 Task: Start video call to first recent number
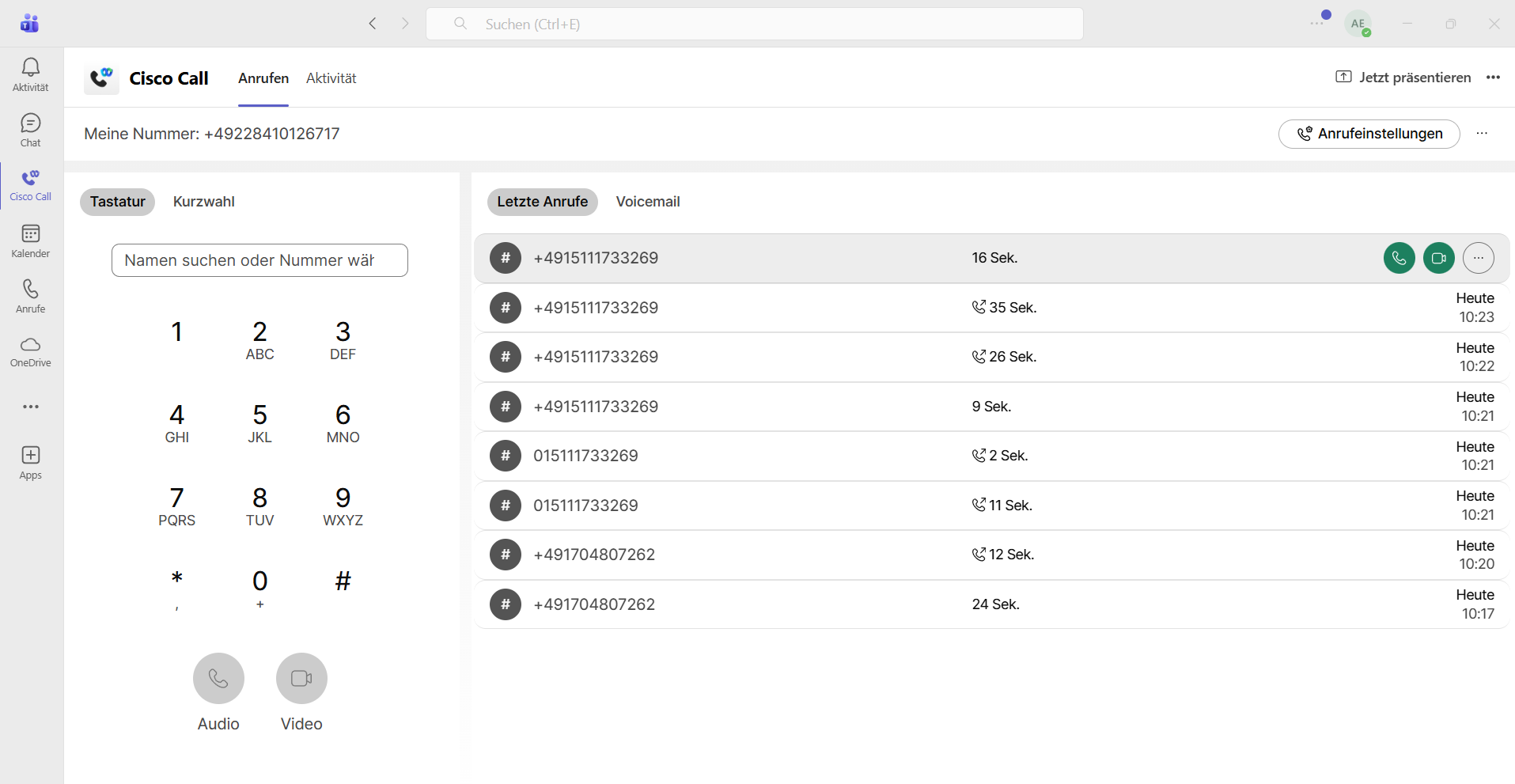click(1438, 258)
